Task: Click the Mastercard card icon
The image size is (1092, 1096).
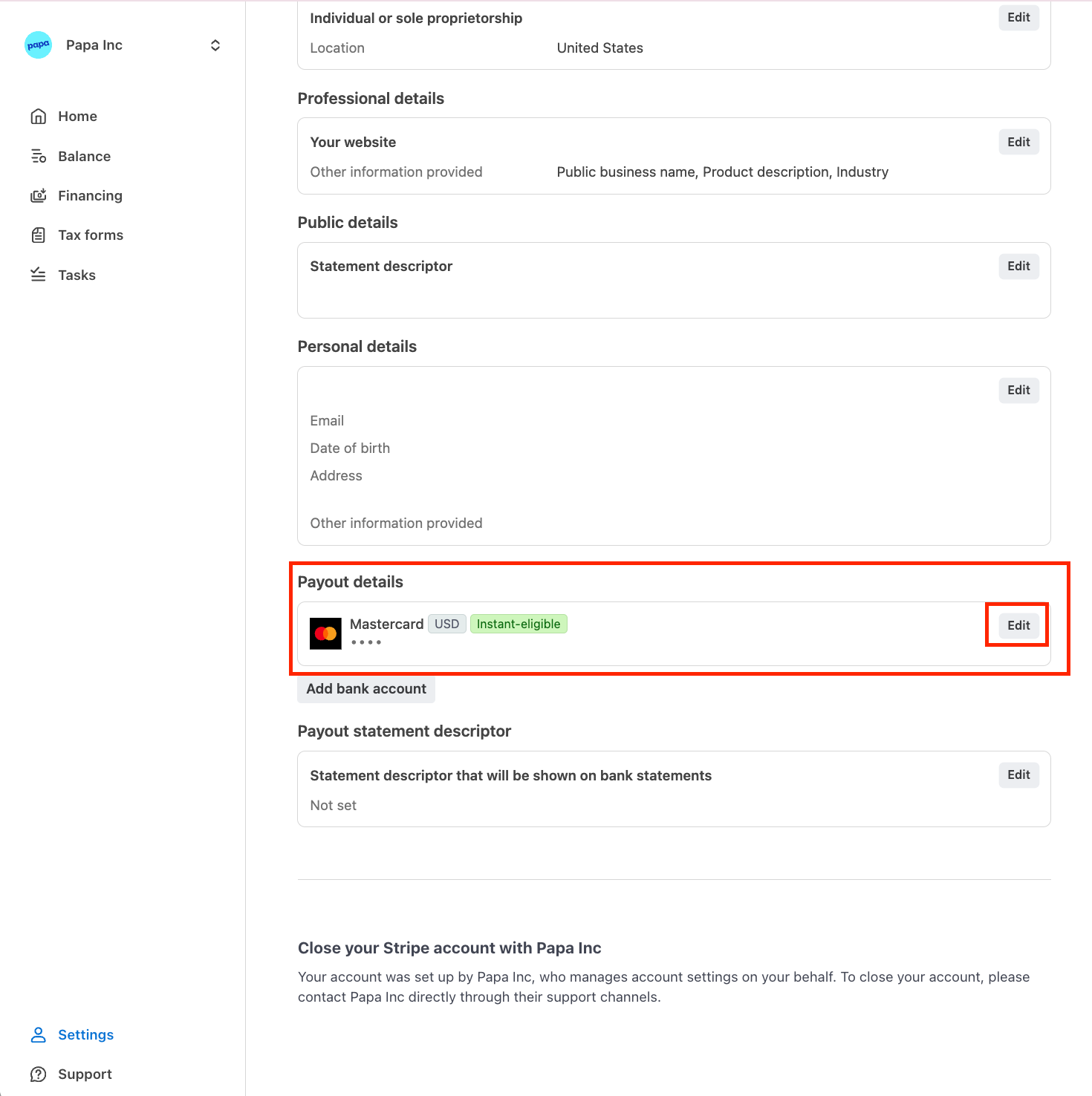Action: [325, 633]
